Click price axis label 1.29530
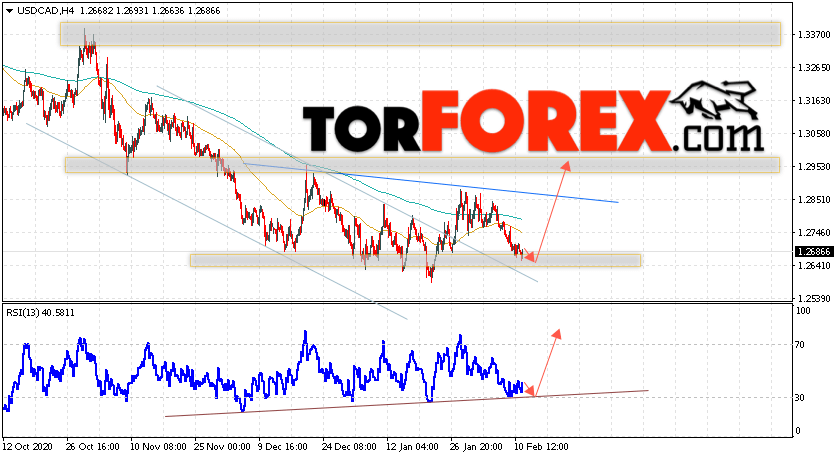The width and height of the screenshot is (838, 458). point(814,167)
